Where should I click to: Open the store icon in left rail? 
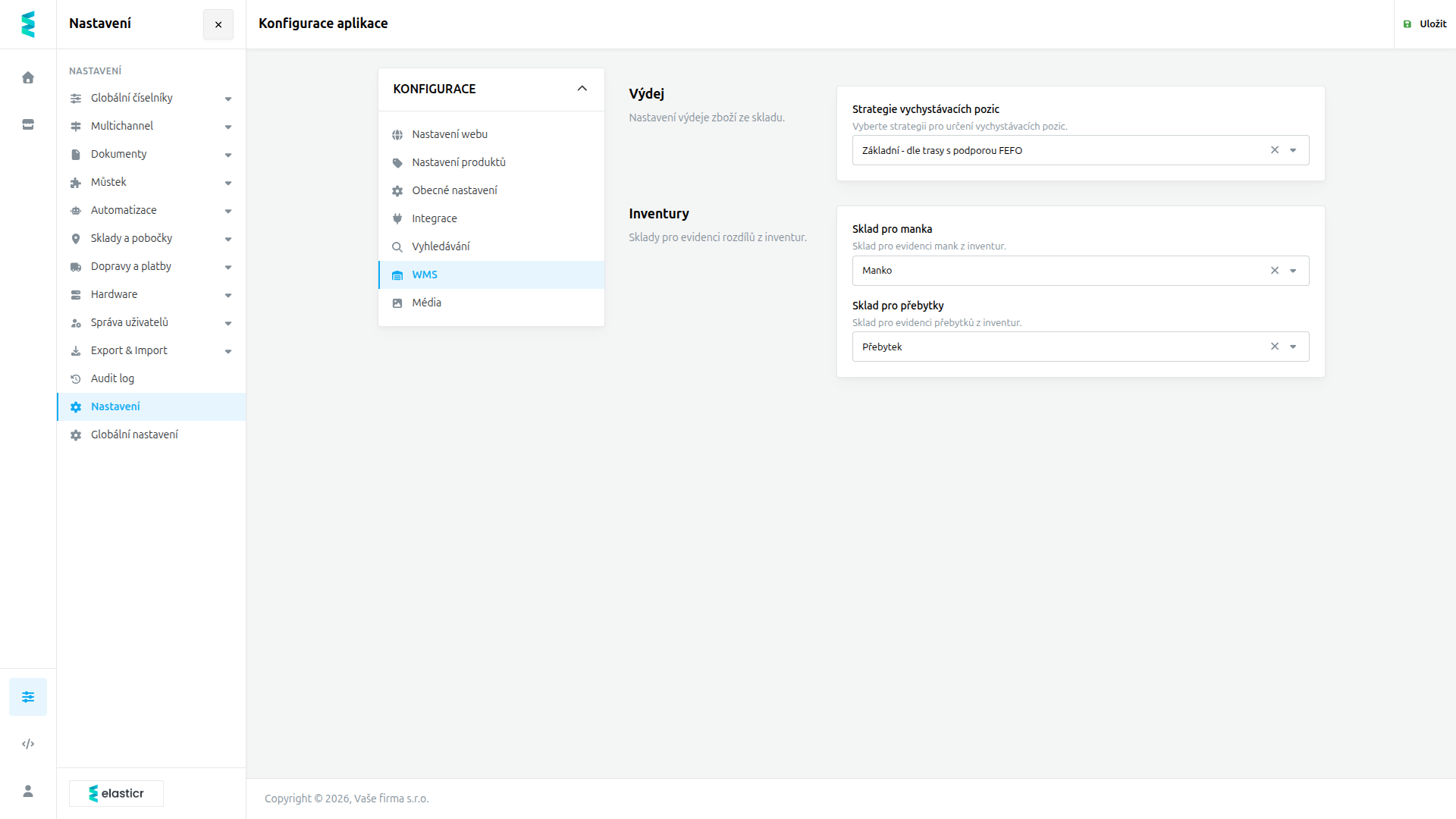[28, 124]
